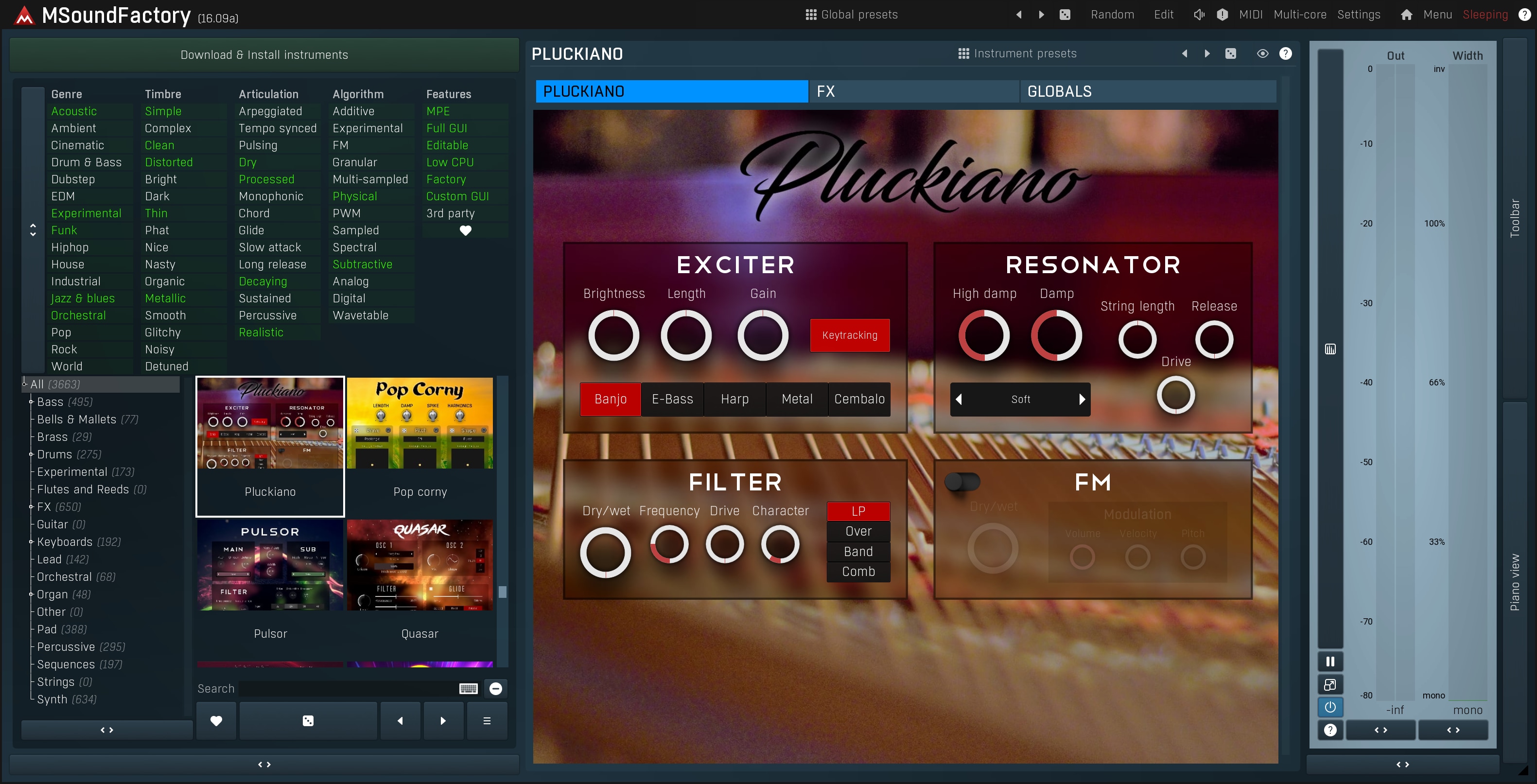Click the global random dice icon

click(1065, 14)
